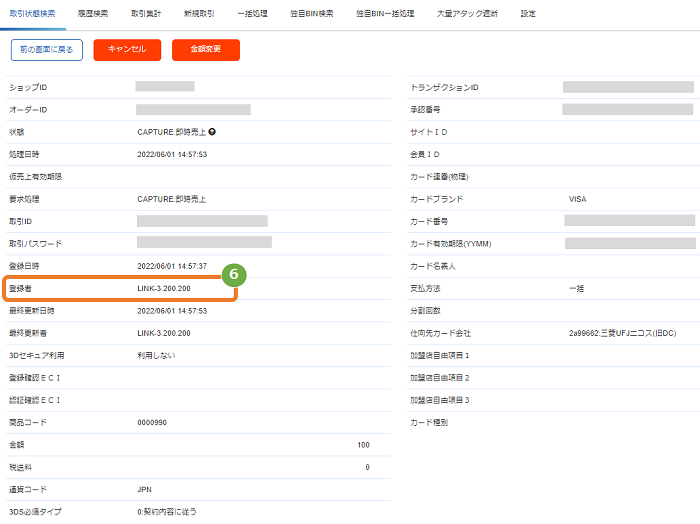This screenshot has width=700, height=524.
Task: Select the CAPTURE:即時売上 value in 状態 row
Action: pyautogui.click(x=171, y=132)
